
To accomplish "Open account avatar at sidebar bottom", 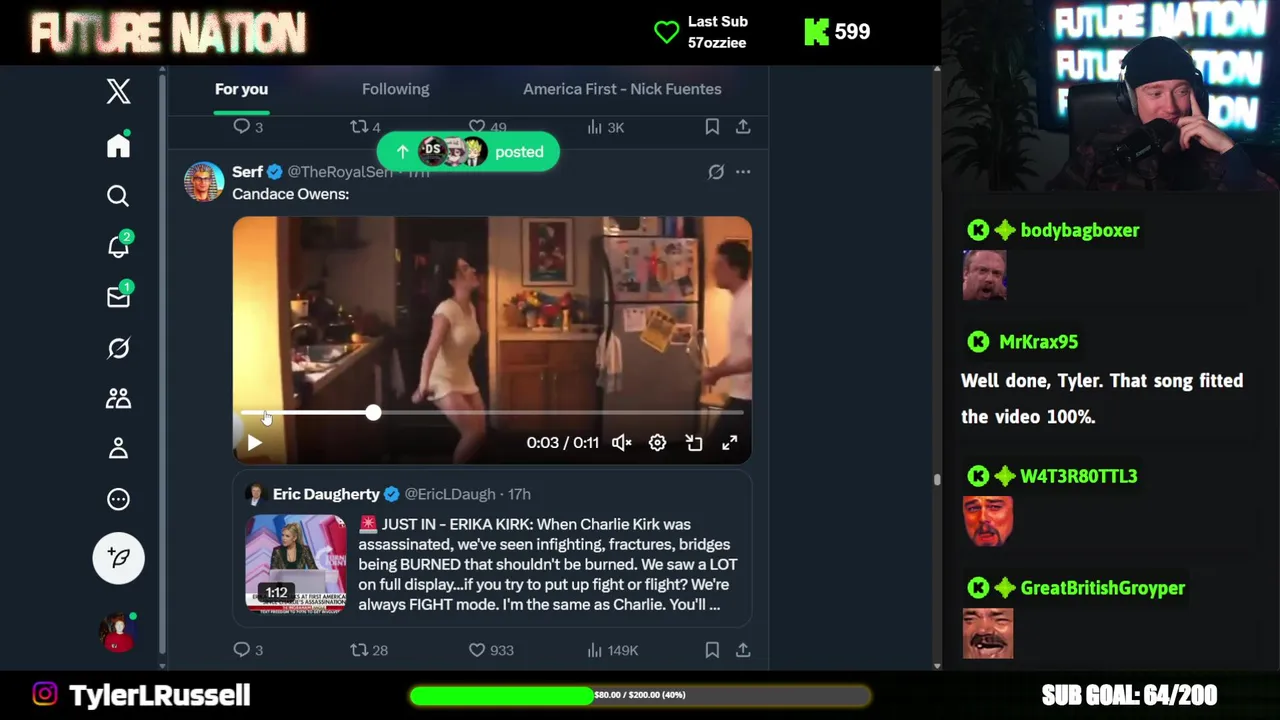I will (117, 633).
